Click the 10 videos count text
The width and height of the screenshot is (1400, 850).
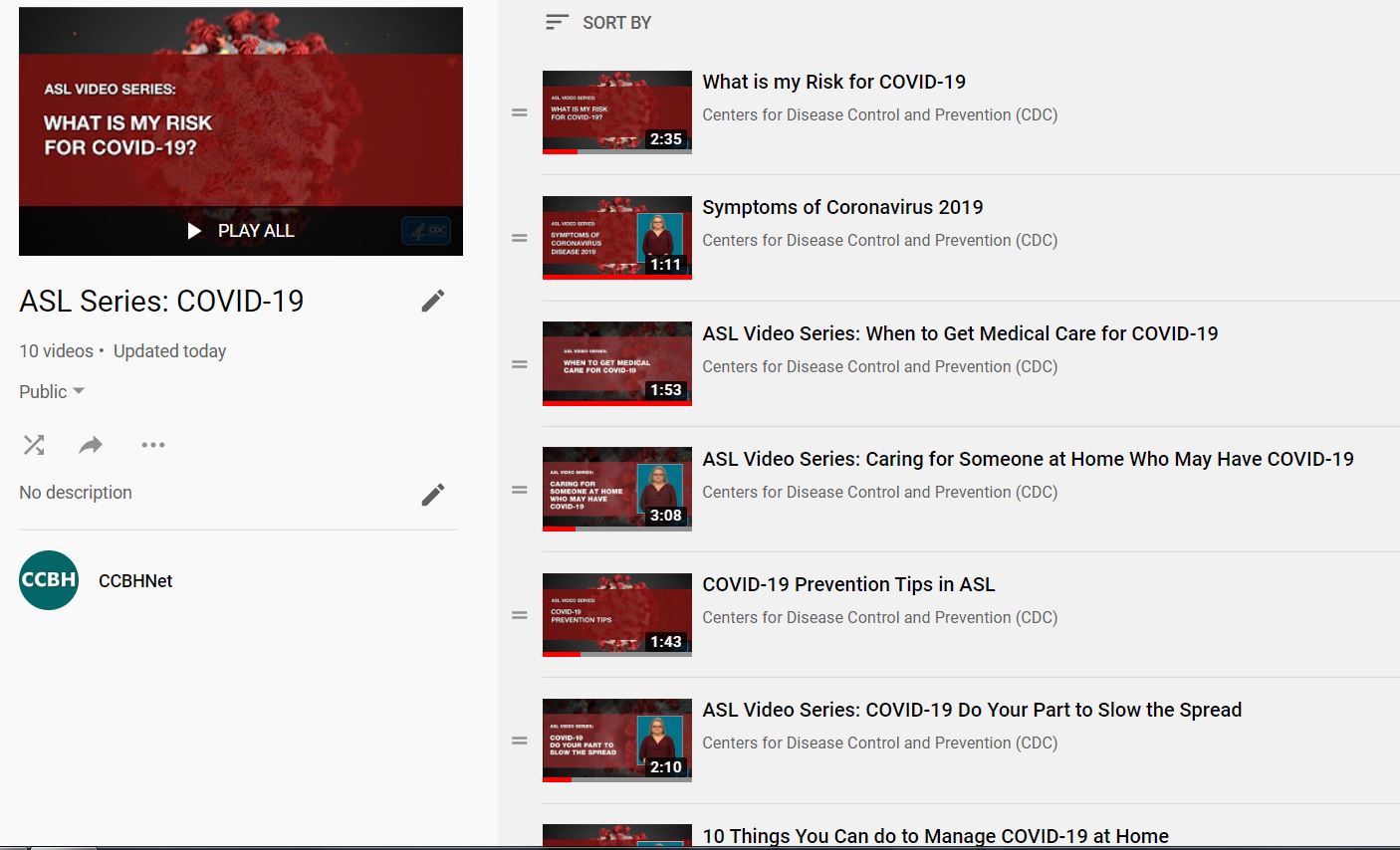[x=56, y=351]
